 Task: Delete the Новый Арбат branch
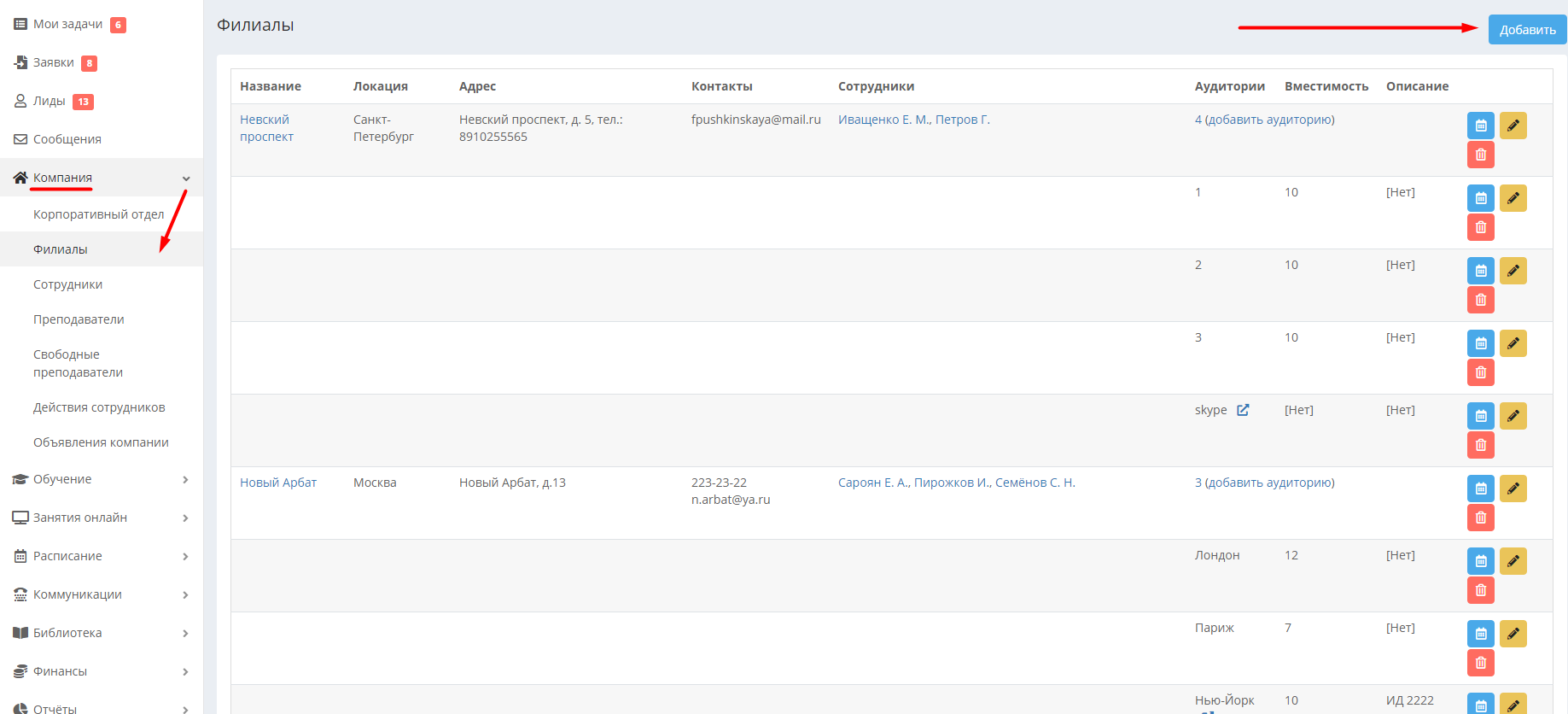[x=1481, y=518]
